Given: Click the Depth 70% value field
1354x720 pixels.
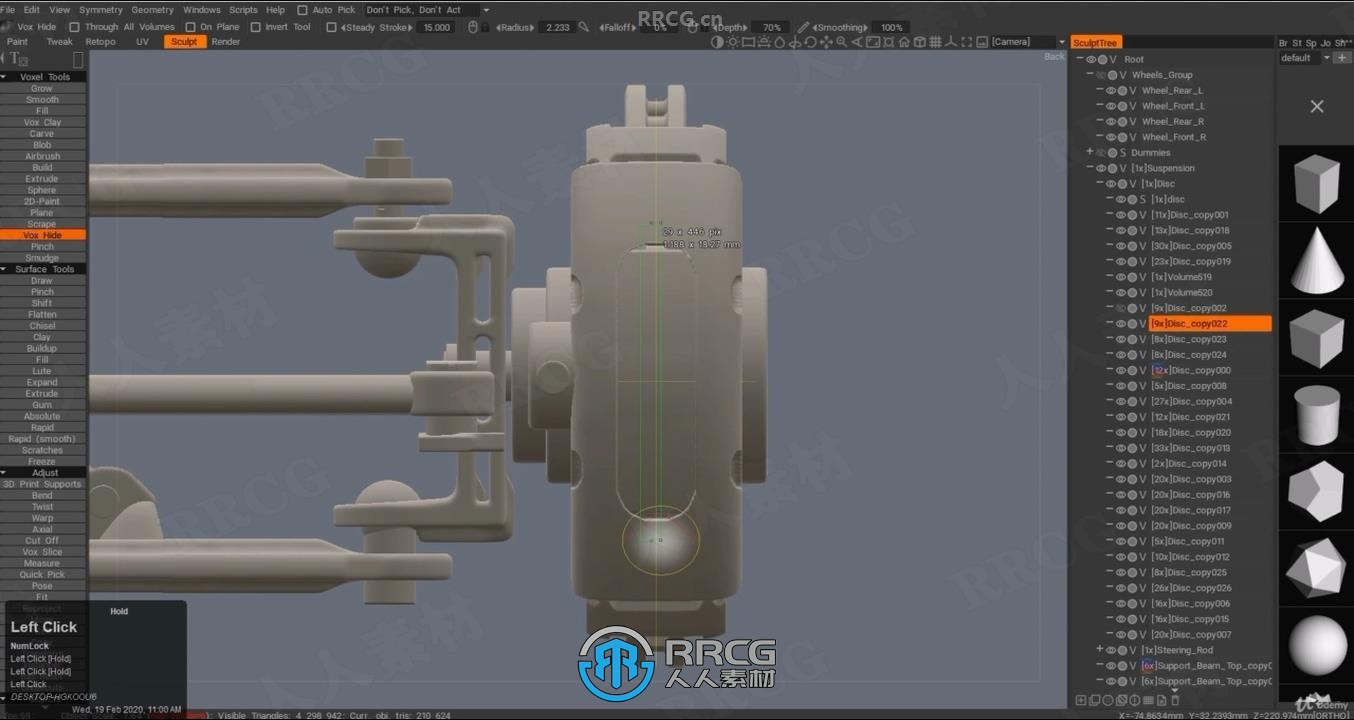Looking at the screenshot, I should pos(771,27).
